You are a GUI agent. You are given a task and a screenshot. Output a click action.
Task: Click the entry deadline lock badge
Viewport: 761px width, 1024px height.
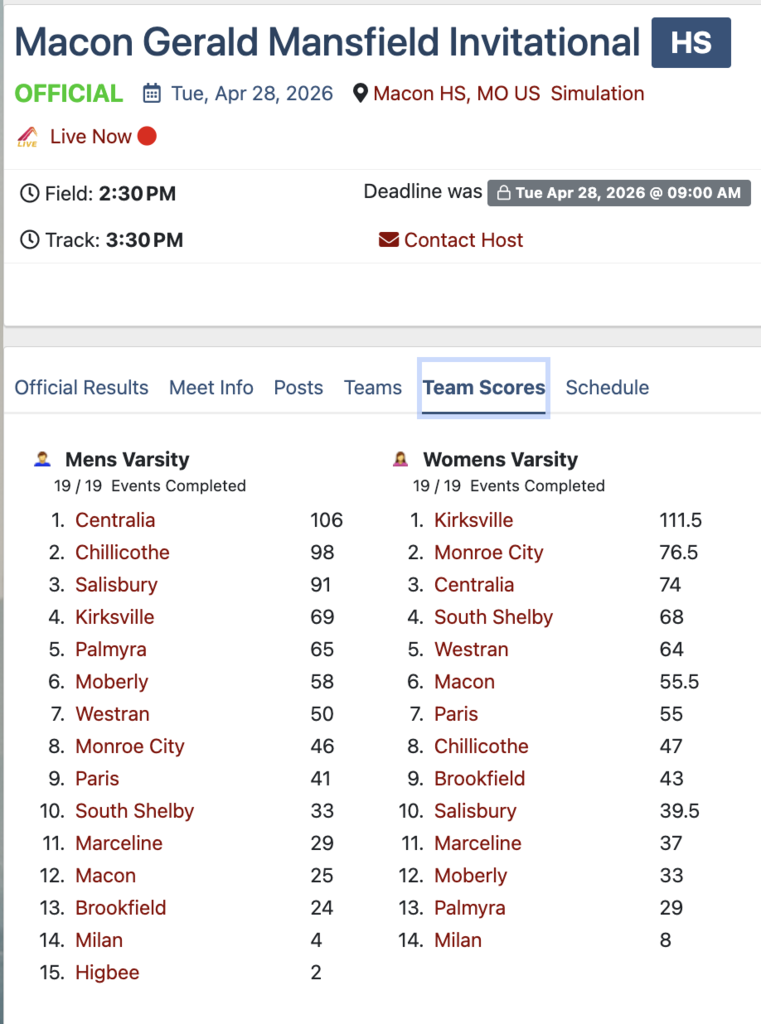[619, 193]
